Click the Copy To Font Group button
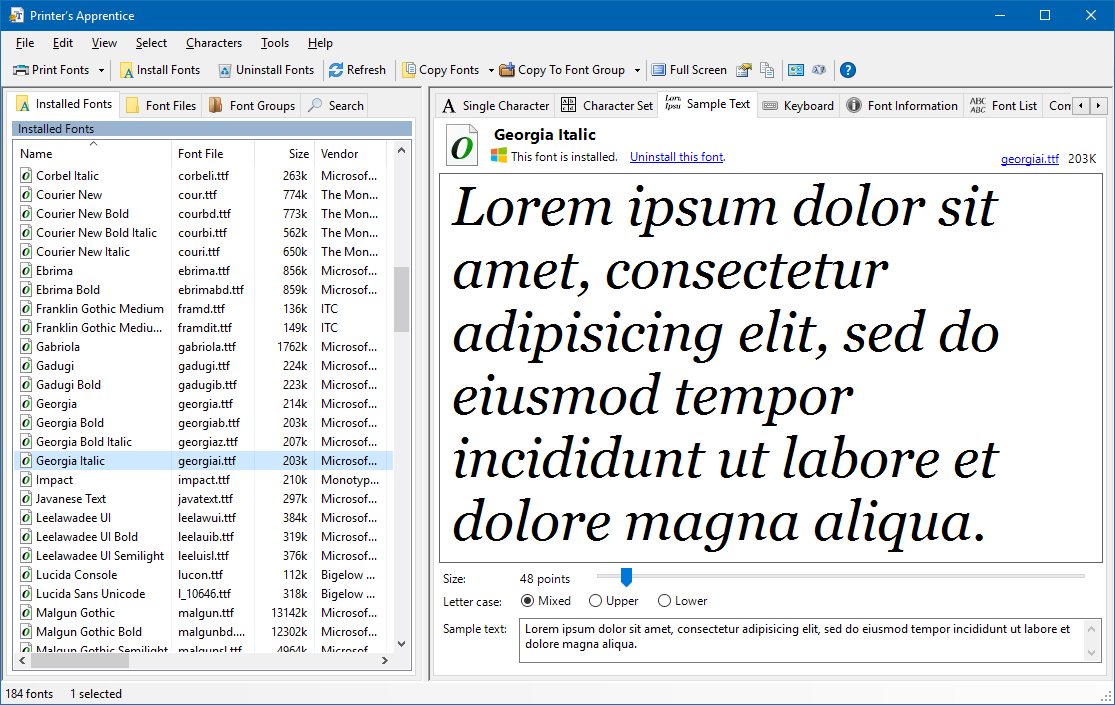The image size is (1115, 705). (562, 70)
